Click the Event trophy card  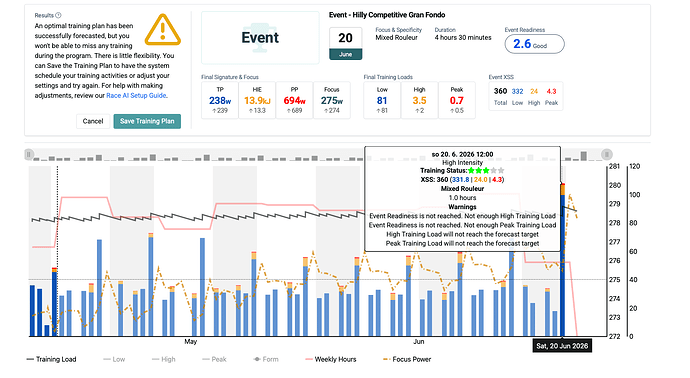[260, 38]
